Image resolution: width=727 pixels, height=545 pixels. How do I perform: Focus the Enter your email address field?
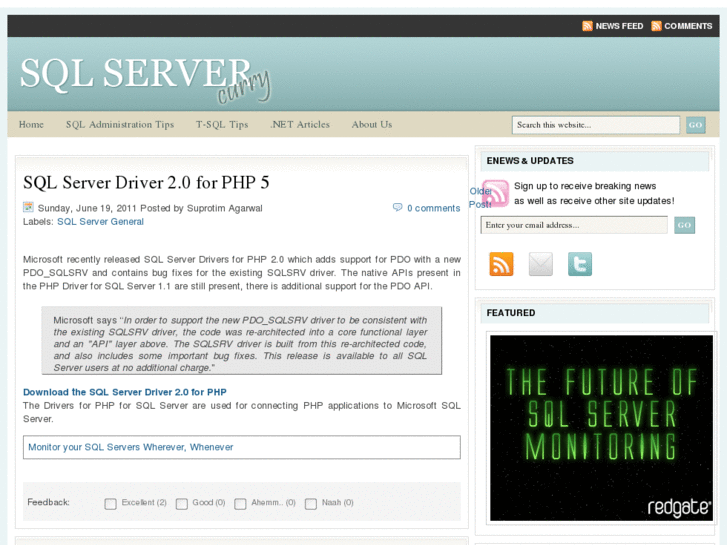(x=574, y=225)
